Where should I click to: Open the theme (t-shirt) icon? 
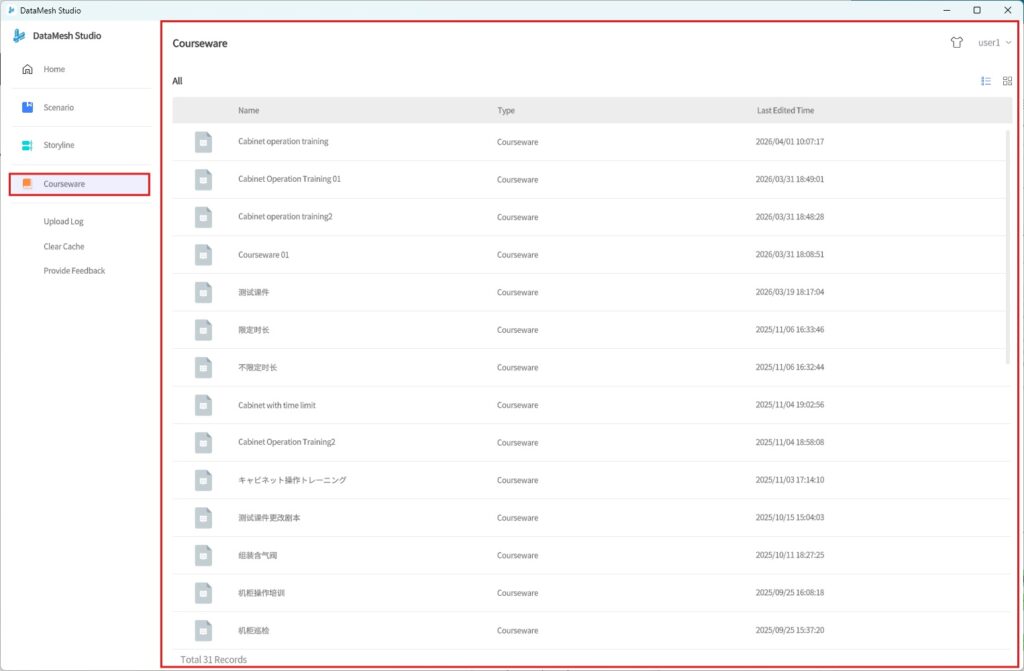[957, 43]
